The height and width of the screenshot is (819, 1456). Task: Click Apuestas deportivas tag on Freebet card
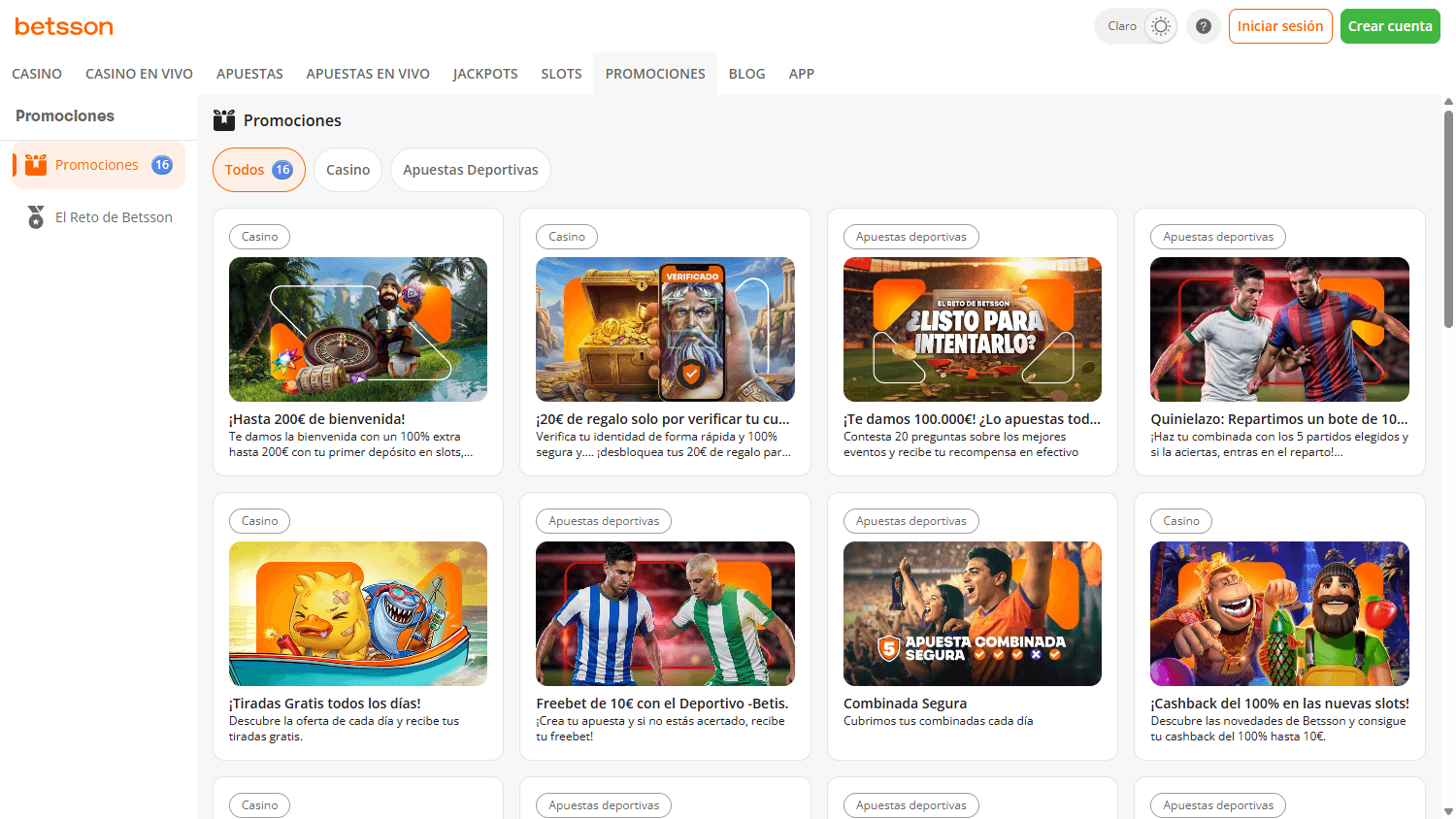(604, 521)
